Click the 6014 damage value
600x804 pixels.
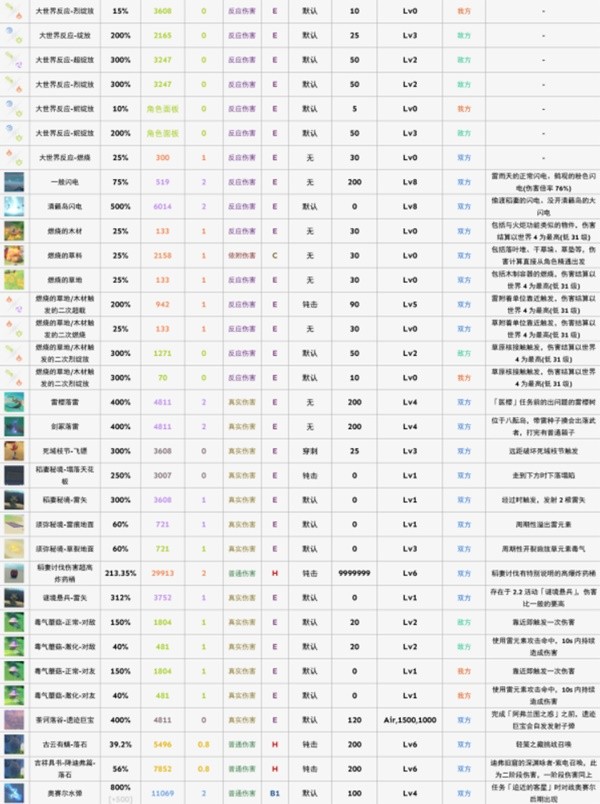163,206
